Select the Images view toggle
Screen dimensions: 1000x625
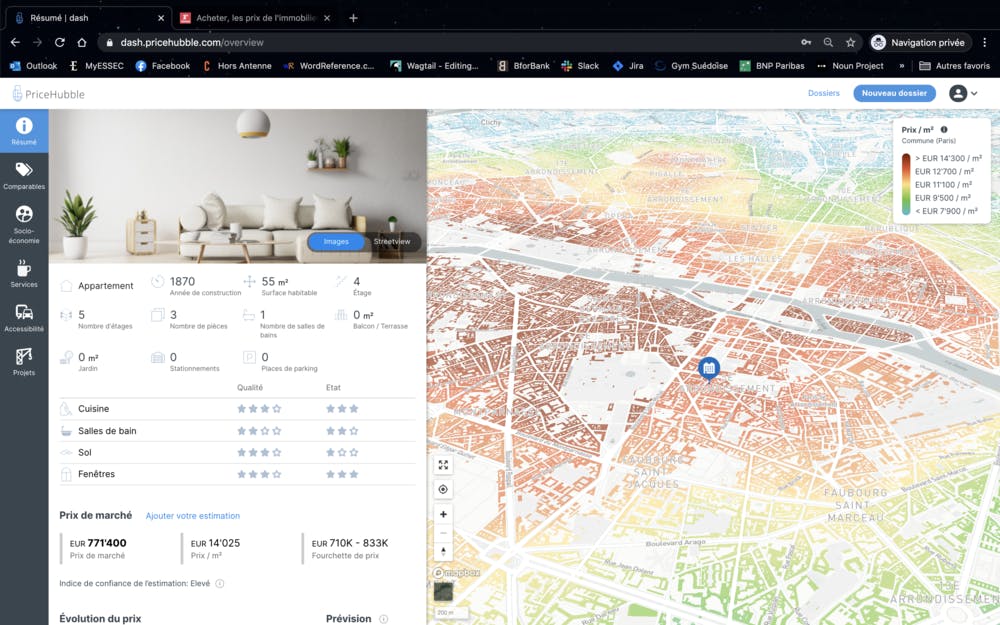[336, 242]
